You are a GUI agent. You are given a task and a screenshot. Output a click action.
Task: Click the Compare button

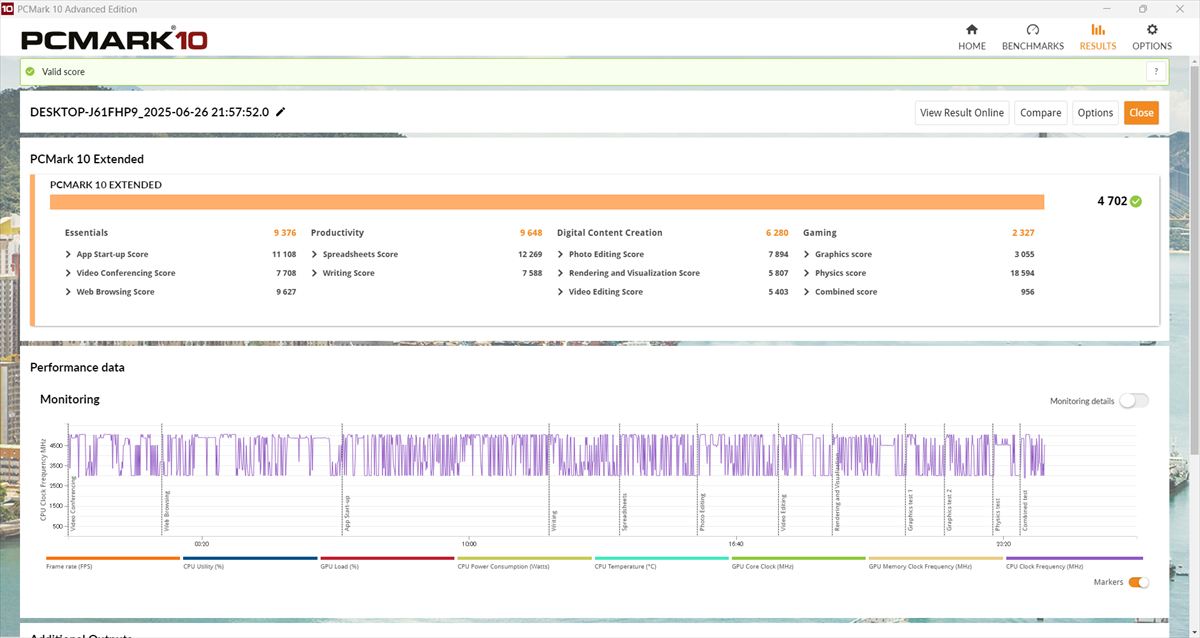click(1041, 113)
